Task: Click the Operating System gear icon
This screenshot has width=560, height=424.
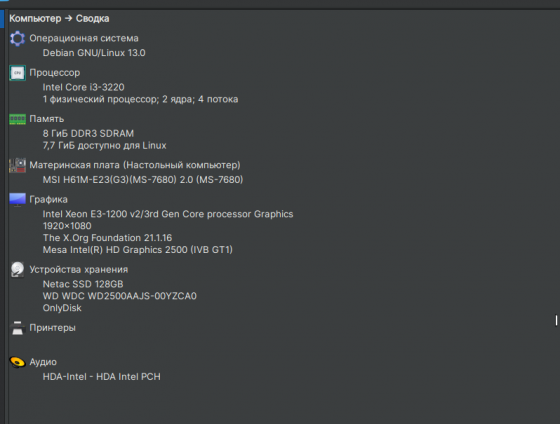Action: tap(18, 38)
